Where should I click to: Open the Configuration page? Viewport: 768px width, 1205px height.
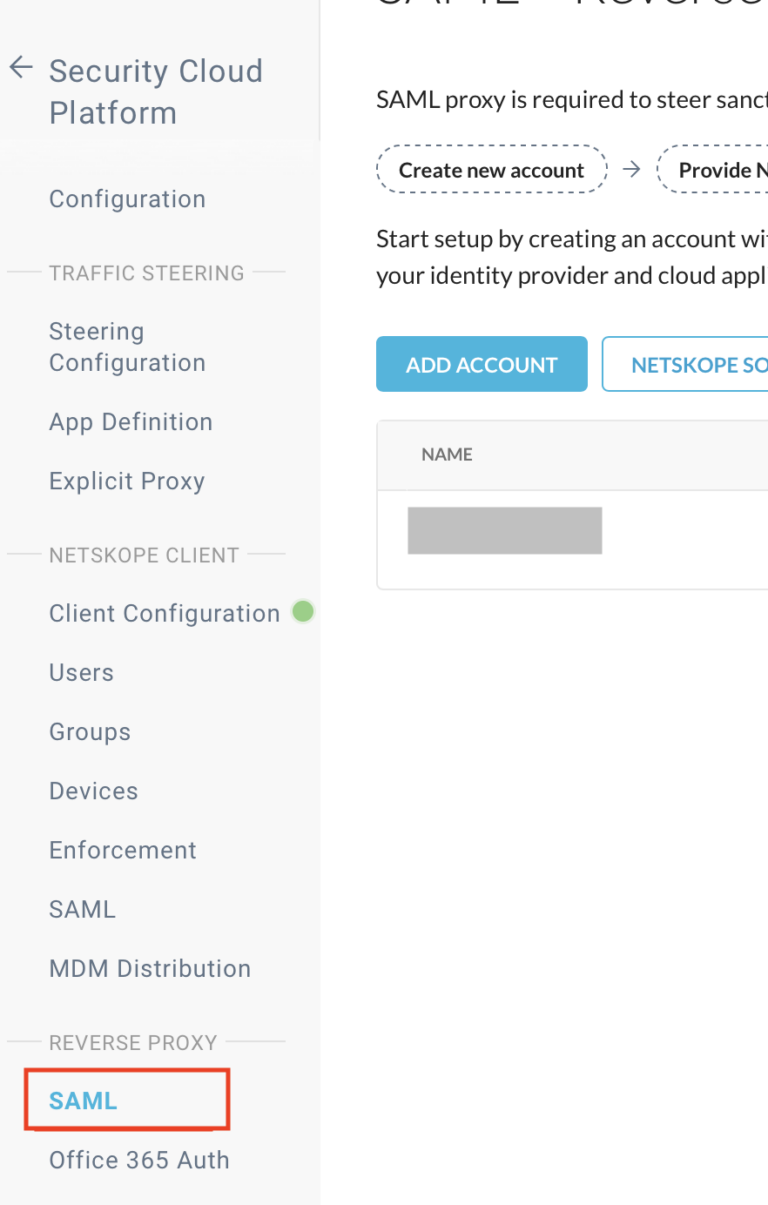pos(127,199)
